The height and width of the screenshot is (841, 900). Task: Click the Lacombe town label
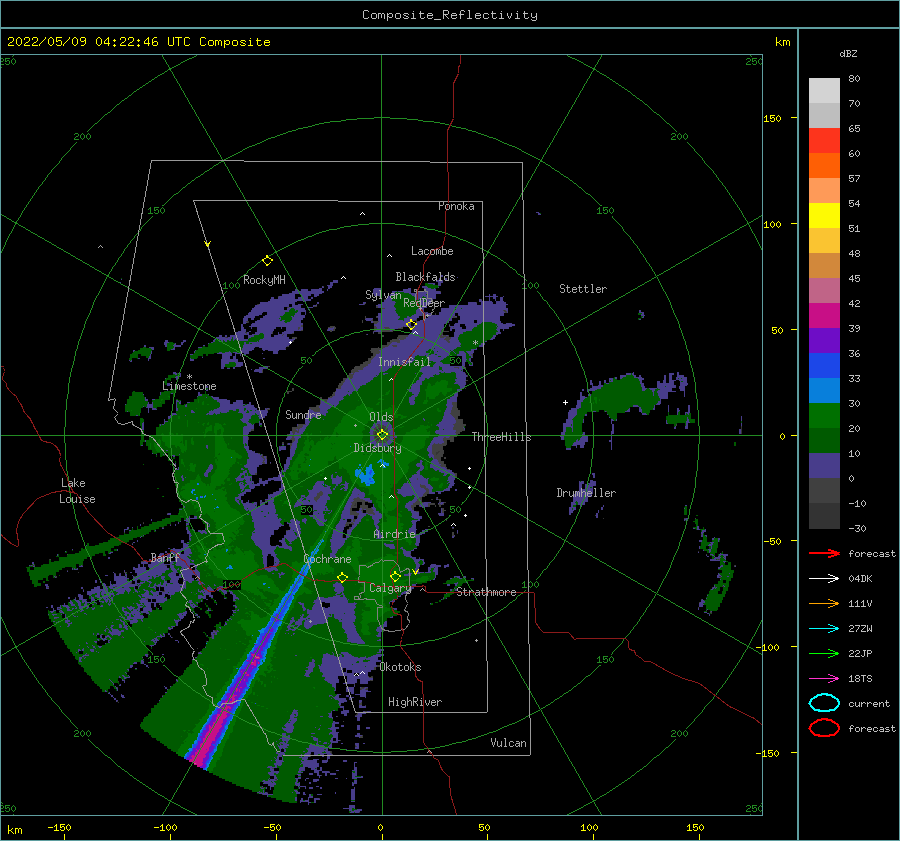pos(432,251)
